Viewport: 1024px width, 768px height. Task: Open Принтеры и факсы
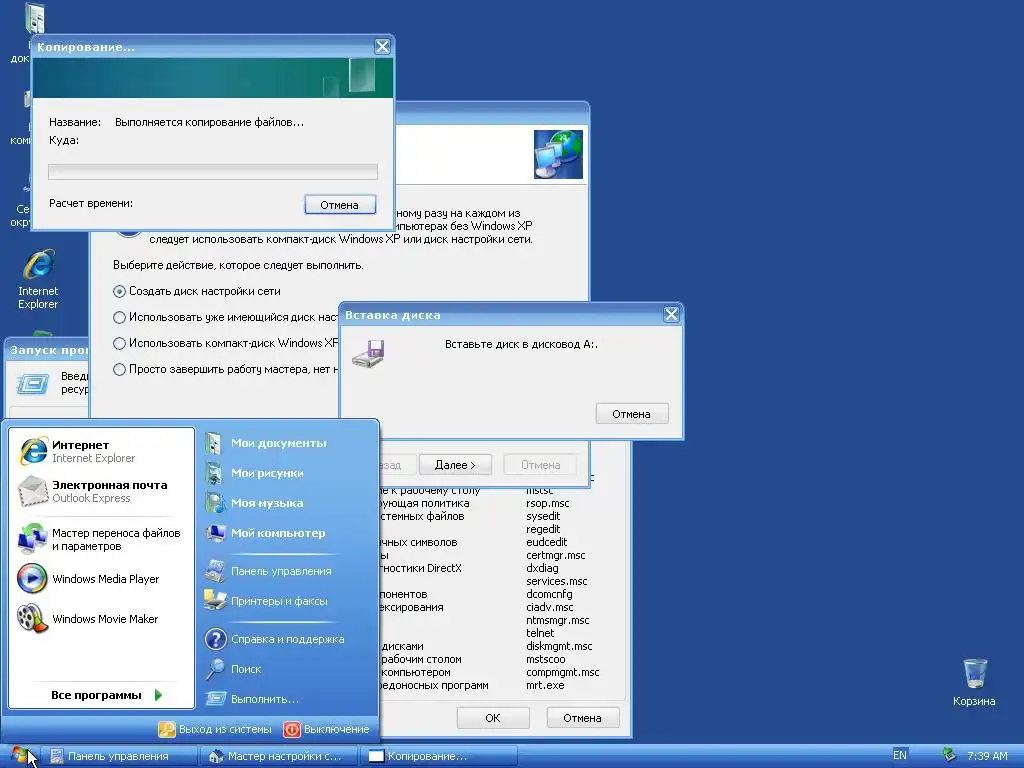[x=279, y=601]
